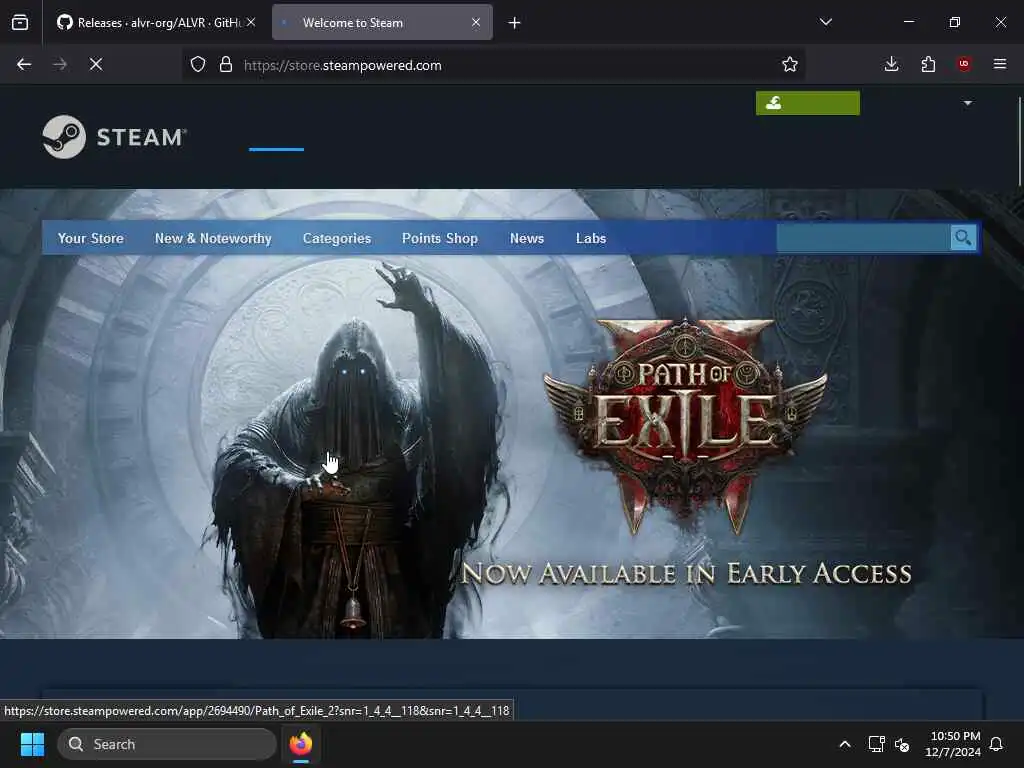Open the News section
Screen dimensions: 1024x768
click(526, 238)
